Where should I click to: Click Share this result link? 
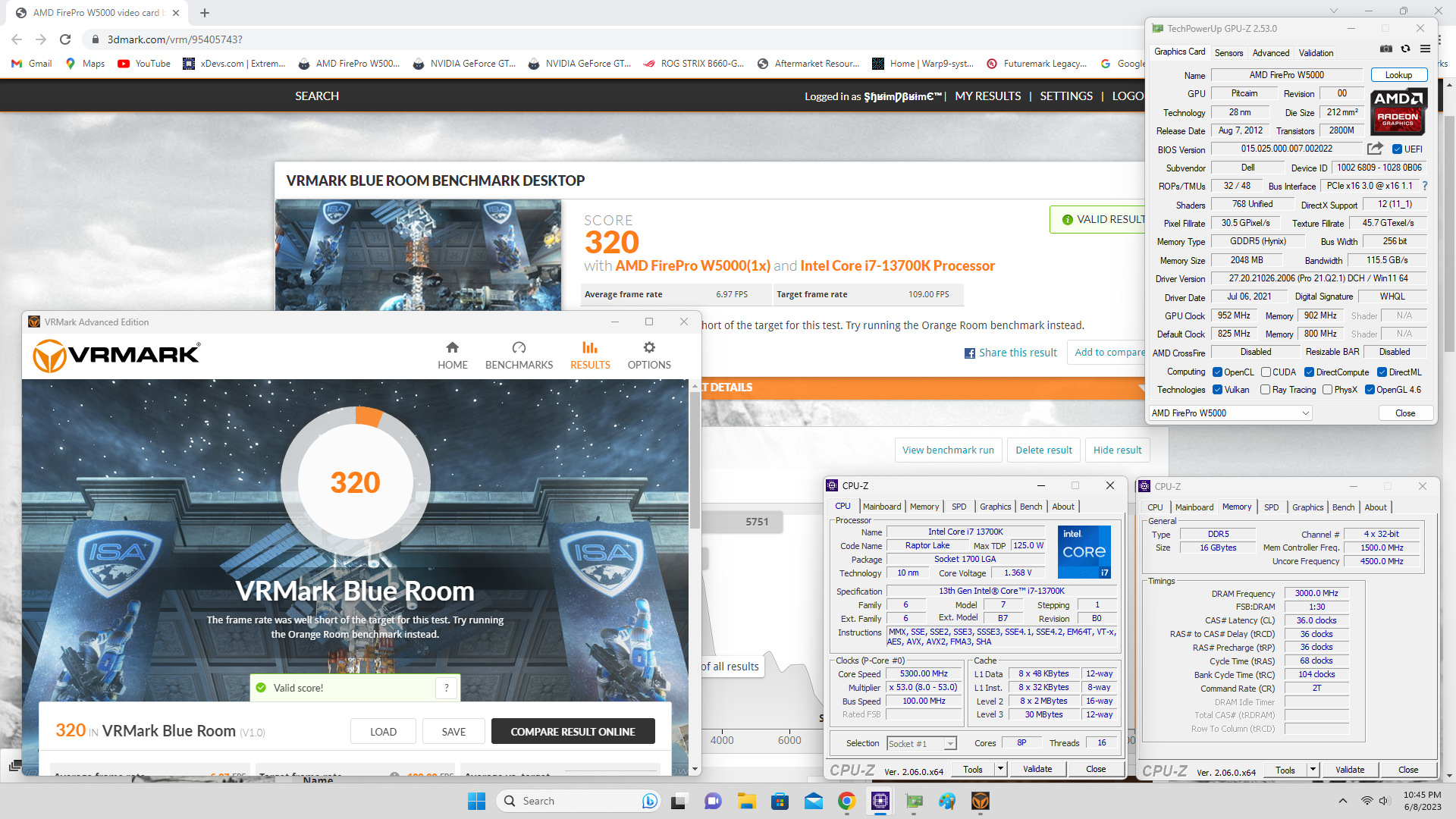point(1010,353)
